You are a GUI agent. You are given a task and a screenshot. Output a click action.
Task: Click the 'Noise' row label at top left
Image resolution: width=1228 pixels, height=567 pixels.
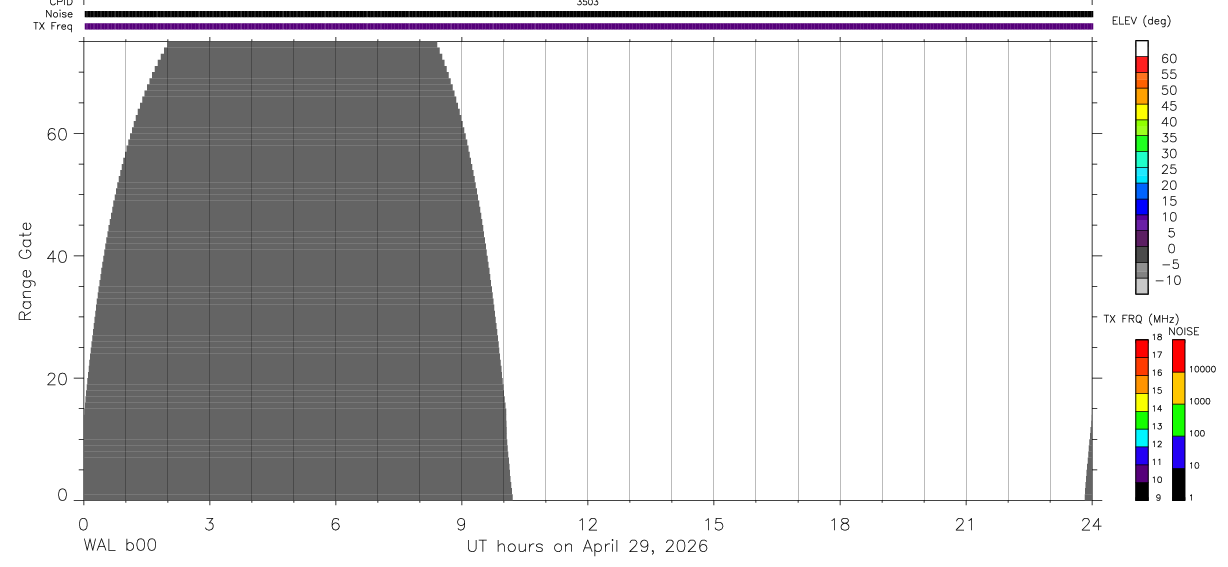(59, 14)
